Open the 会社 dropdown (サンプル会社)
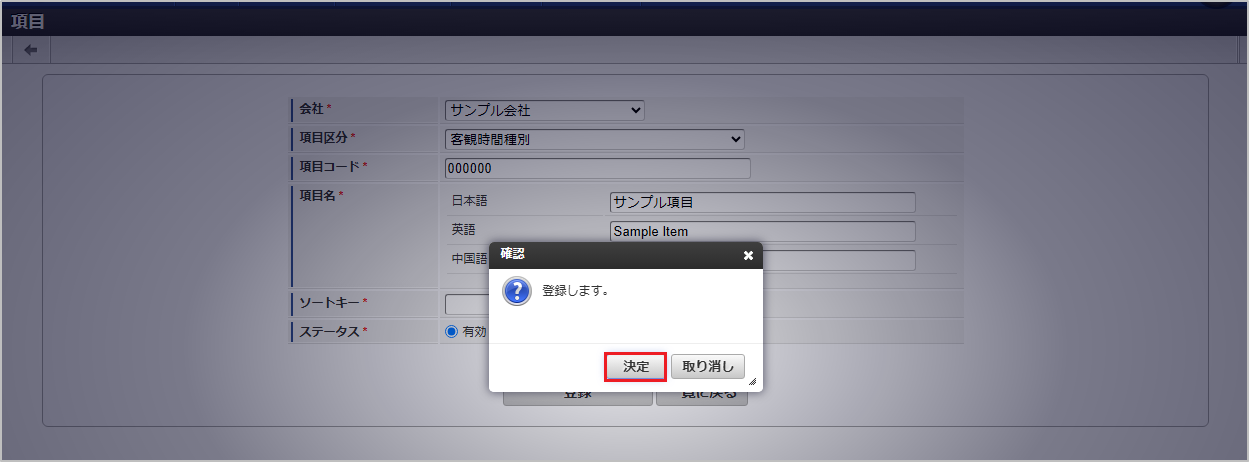The image size is (1249, 462). [x=545, y=110]
